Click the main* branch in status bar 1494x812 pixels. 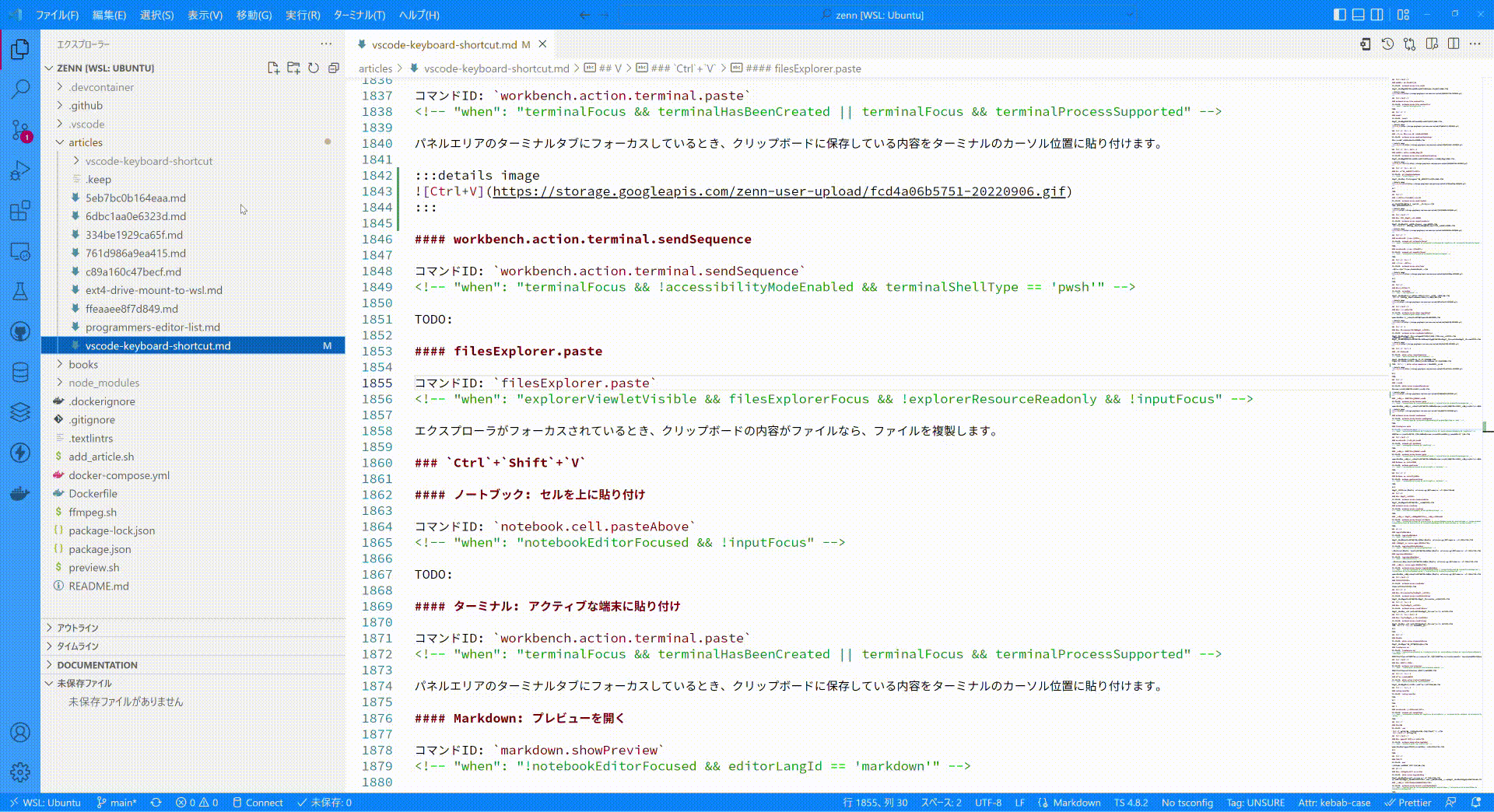click(x=117, y=803)
